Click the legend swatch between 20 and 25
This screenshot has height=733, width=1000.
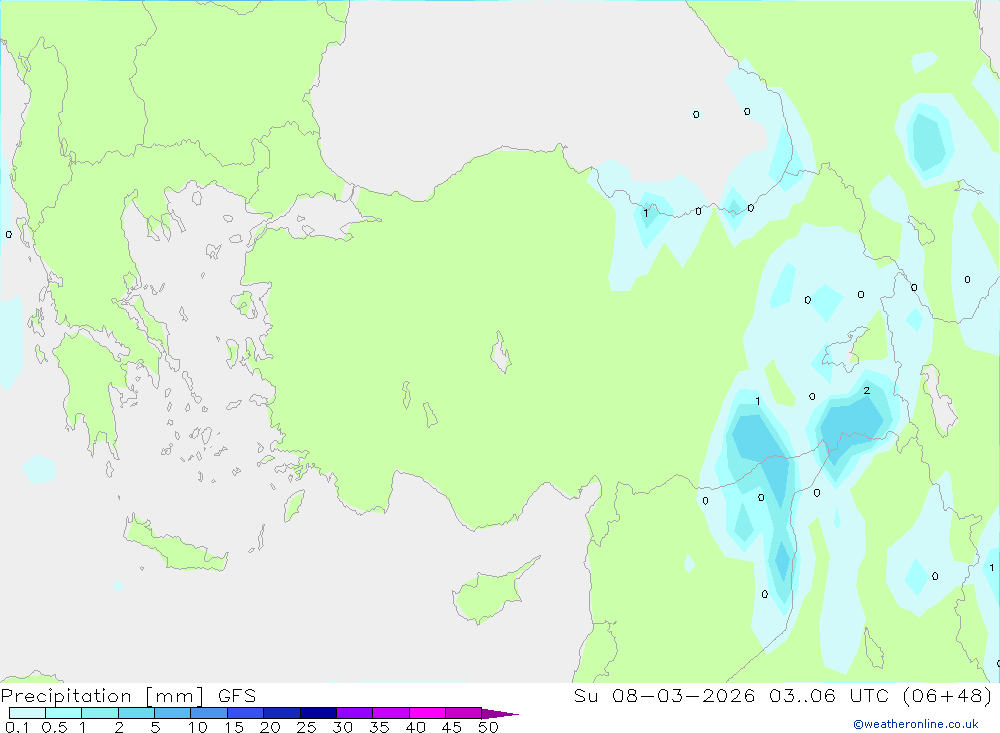282,713
